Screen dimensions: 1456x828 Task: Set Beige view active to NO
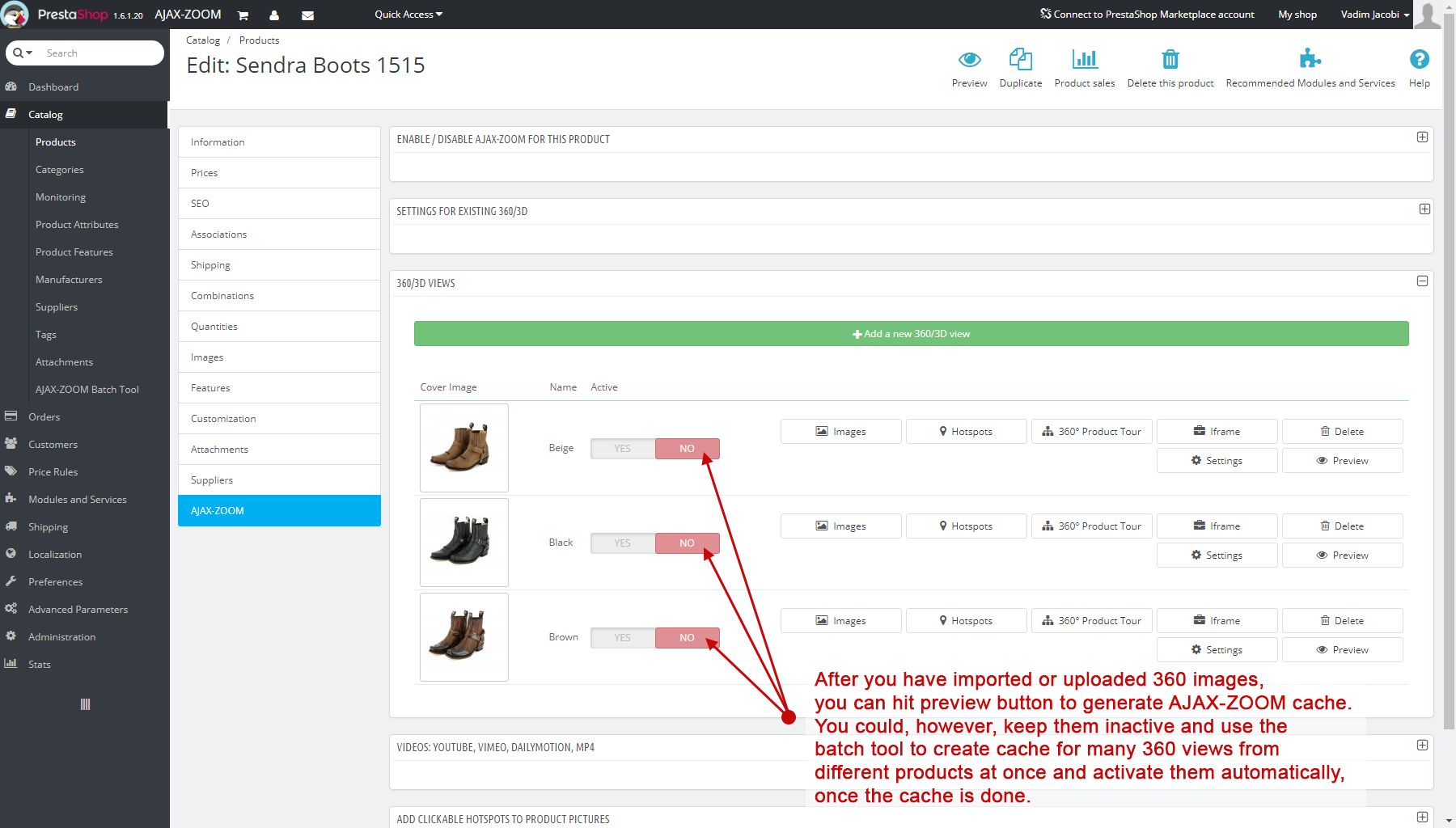[x=687, y=449]
